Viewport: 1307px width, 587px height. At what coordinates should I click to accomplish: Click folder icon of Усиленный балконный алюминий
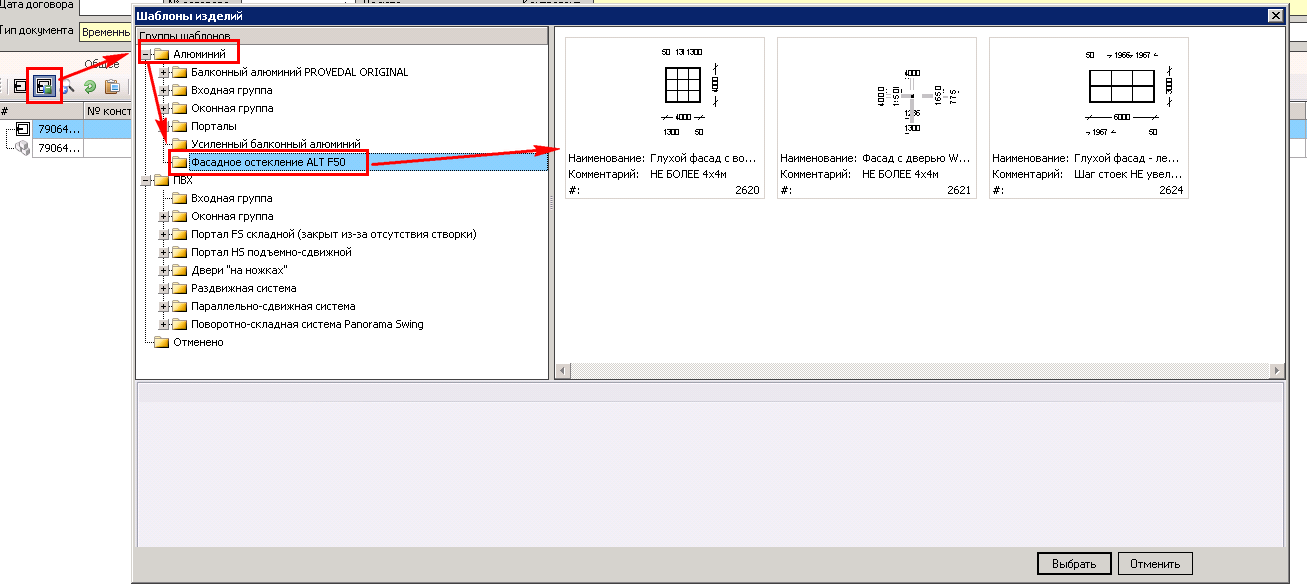pyautogui.click(x=179, y=144)
